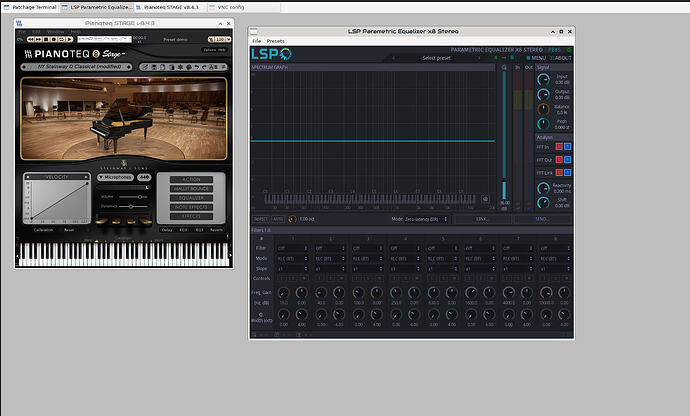Click the Pitch knob in LSP Signal panel
690x416 pixels.
click(543, 124)
